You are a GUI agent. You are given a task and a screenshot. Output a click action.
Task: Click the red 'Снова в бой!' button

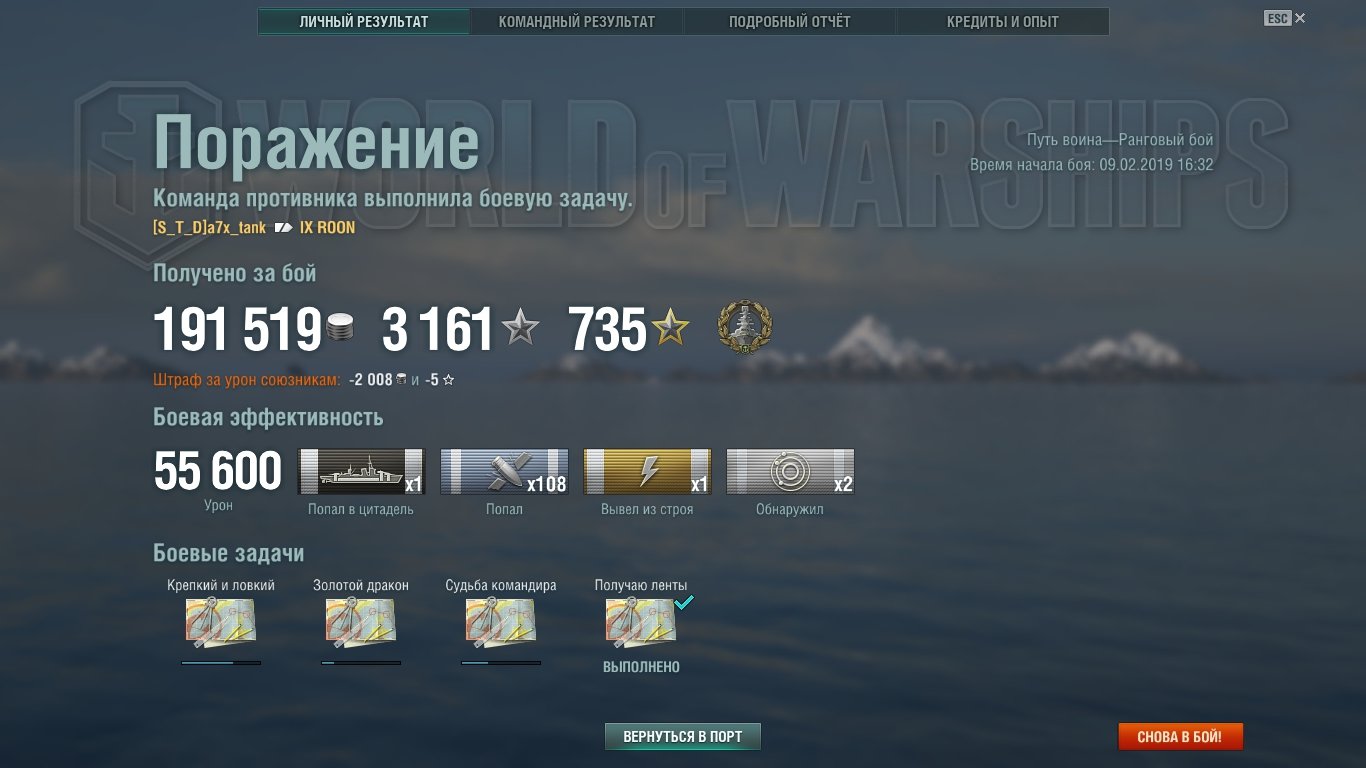1180,737
